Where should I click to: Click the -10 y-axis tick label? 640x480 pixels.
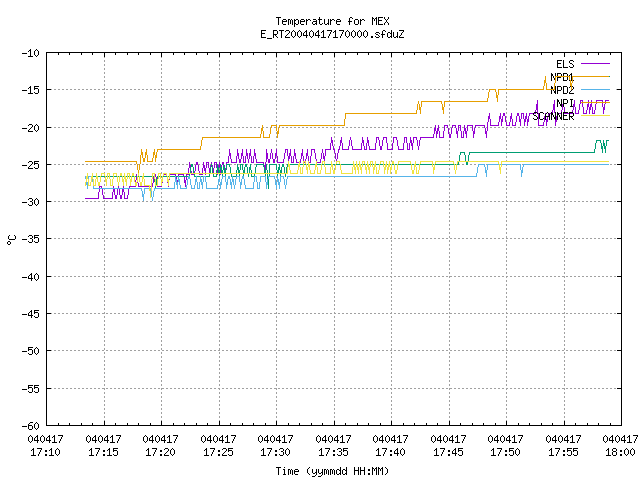31,53
